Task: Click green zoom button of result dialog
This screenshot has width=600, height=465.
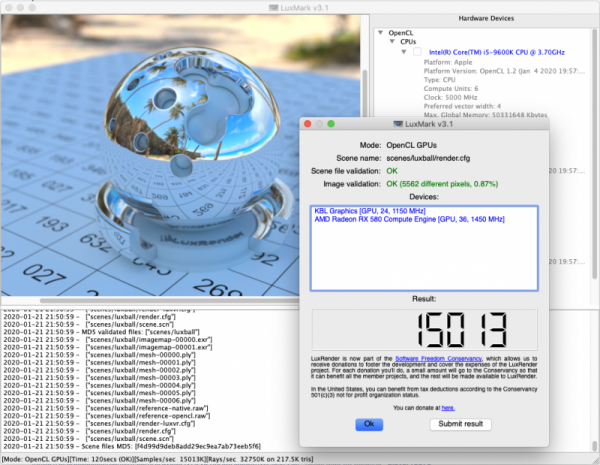Action: [x=331, y=124]
